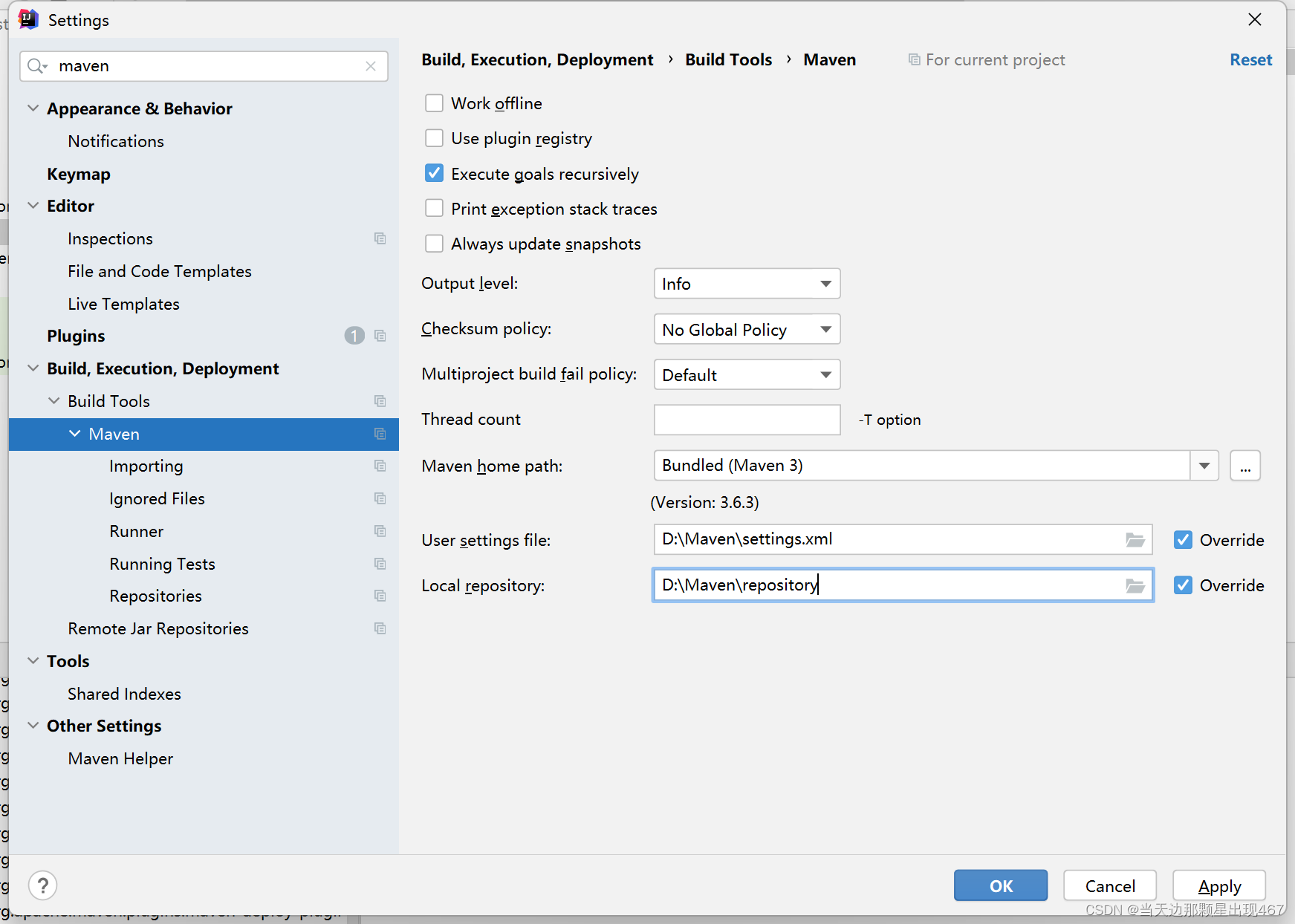1295x924 pixels.
Task: Click project-level icon on the Maven row
Action: click(x=380, y=434)
